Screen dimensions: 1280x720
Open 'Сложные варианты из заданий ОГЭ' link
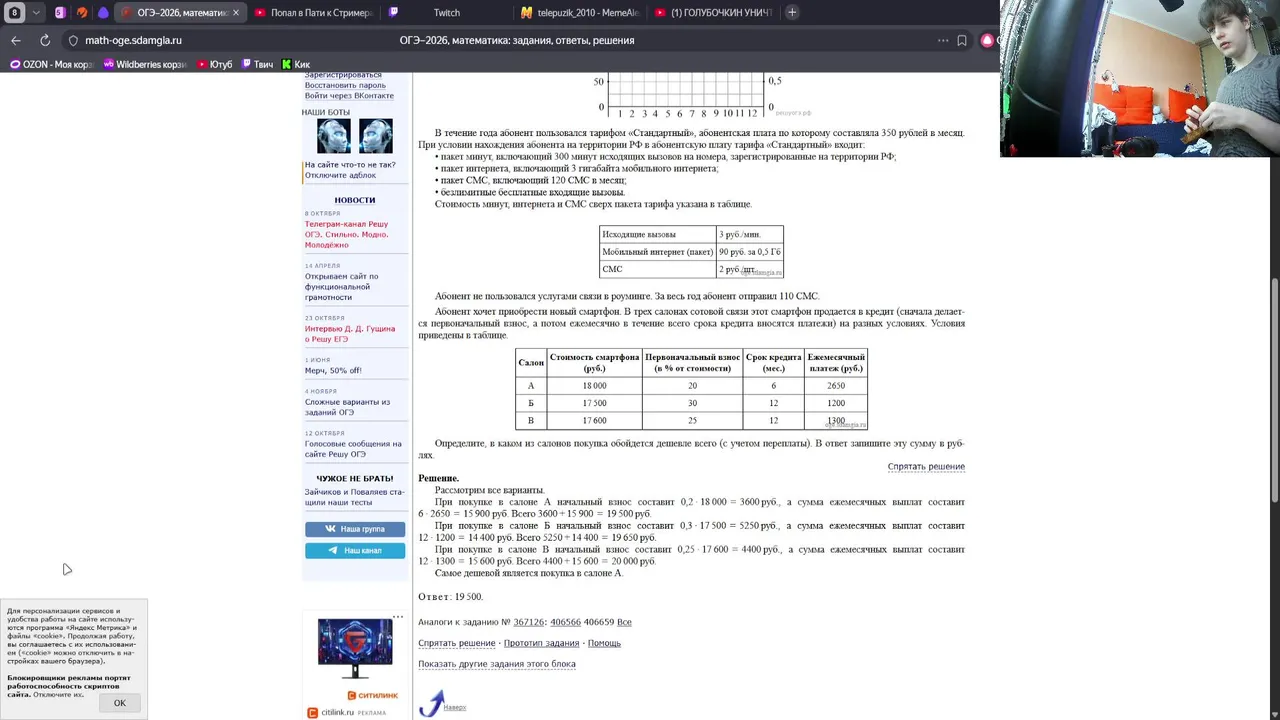tap(347, 407)
